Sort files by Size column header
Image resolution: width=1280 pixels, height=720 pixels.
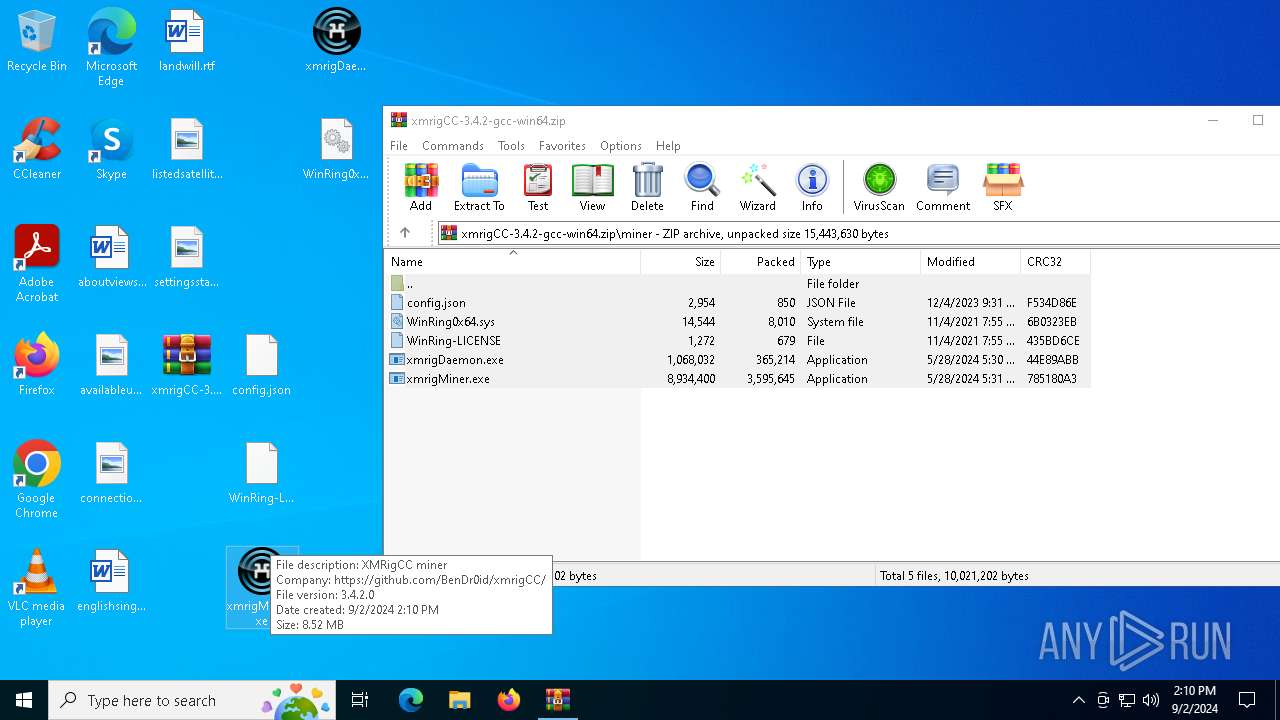[x=681, y=262]
